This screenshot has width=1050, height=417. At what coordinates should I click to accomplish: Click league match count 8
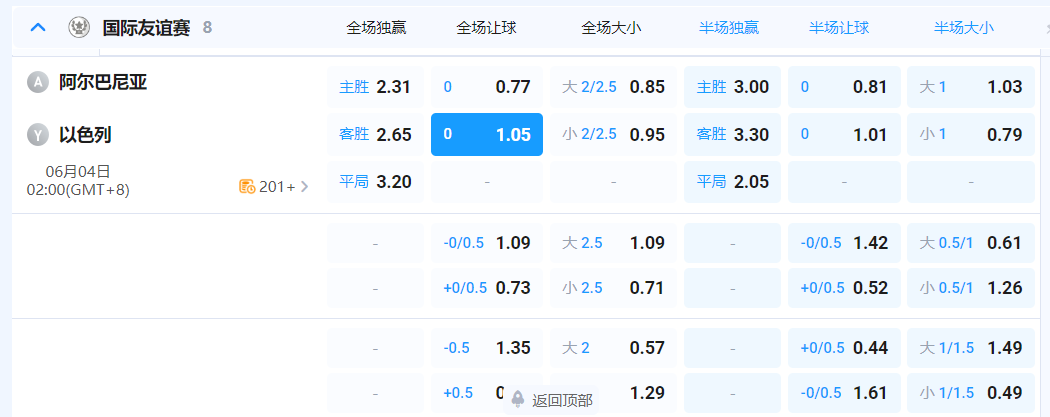tap(208, 27)
